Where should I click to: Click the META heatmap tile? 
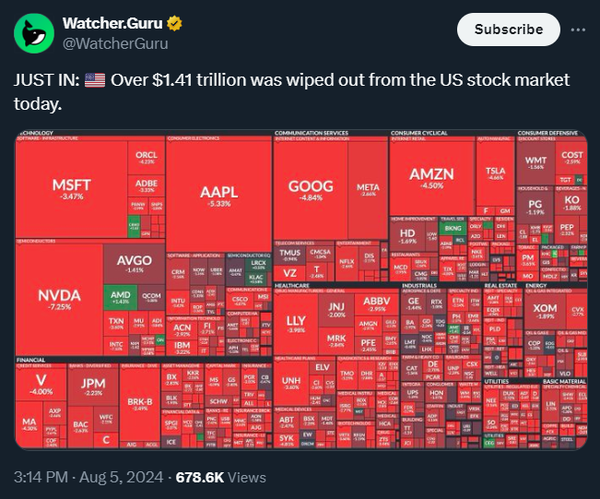pyautogui.click(x=369, y=189)
